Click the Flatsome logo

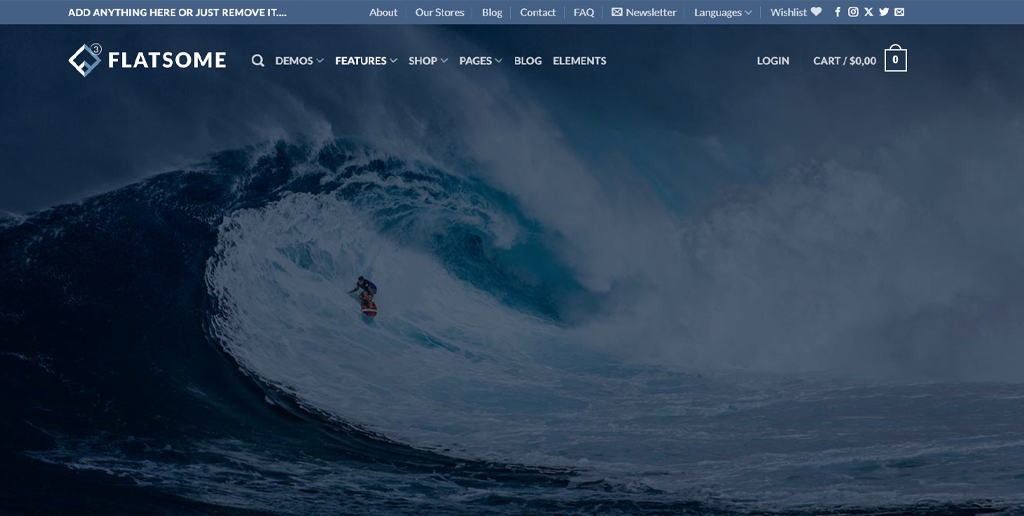(148, 60)
